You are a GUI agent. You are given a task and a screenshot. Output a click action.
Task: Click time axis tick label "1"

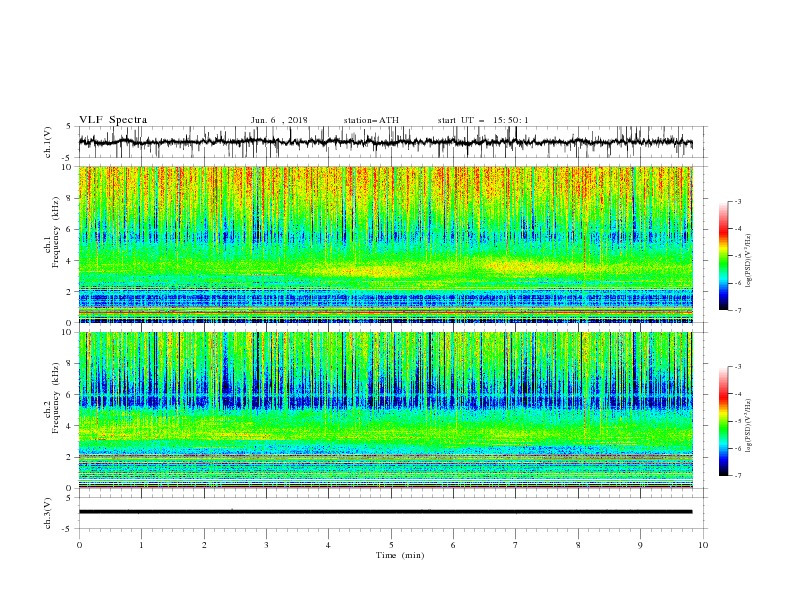141,545
